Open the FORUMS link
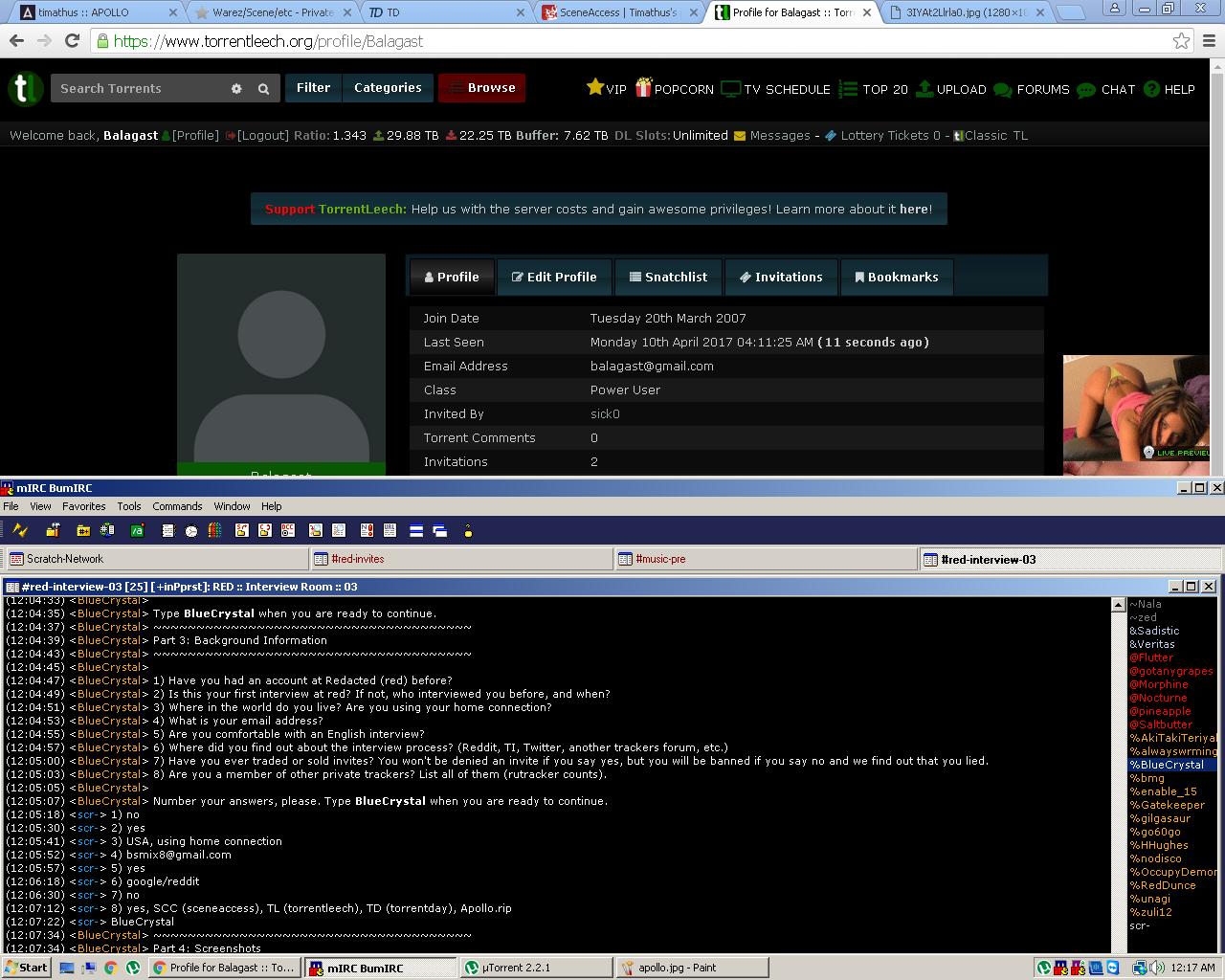This screenshot has width=1225, height=980. 1032,89
